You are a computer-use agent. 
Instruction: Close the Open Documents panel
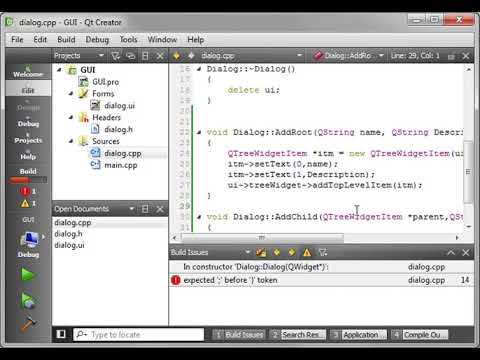click(x=160, y=209)
